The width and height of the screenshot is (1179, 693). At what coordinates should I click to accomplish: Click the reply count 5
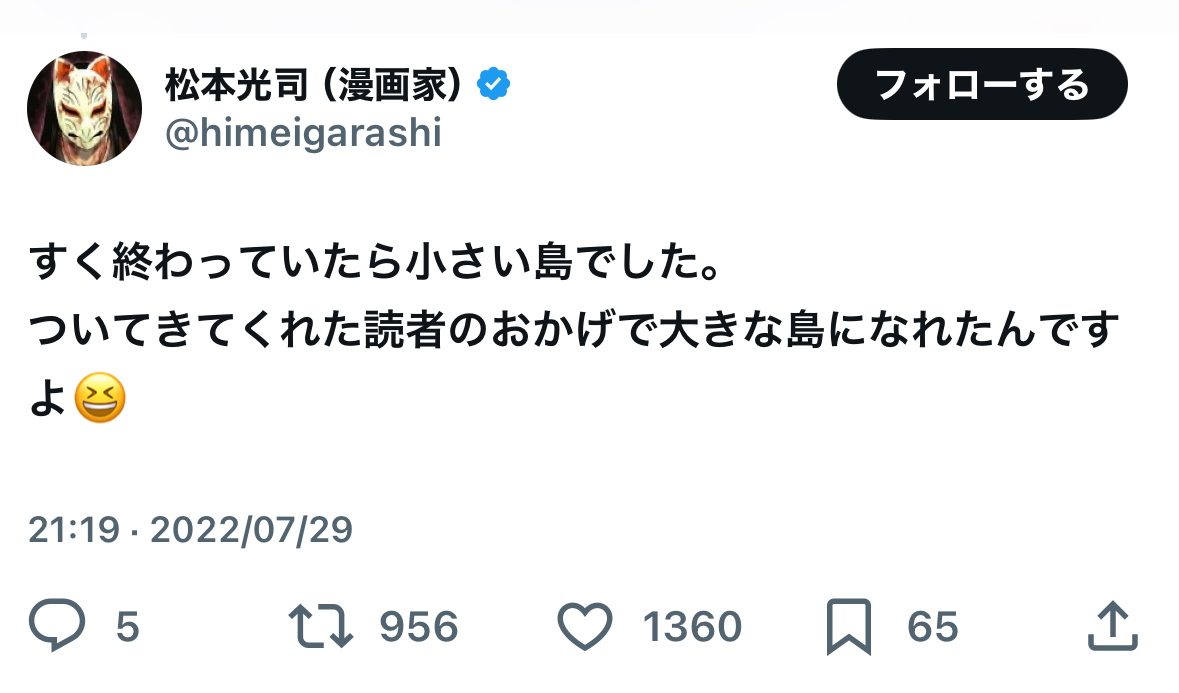point(127,628)
